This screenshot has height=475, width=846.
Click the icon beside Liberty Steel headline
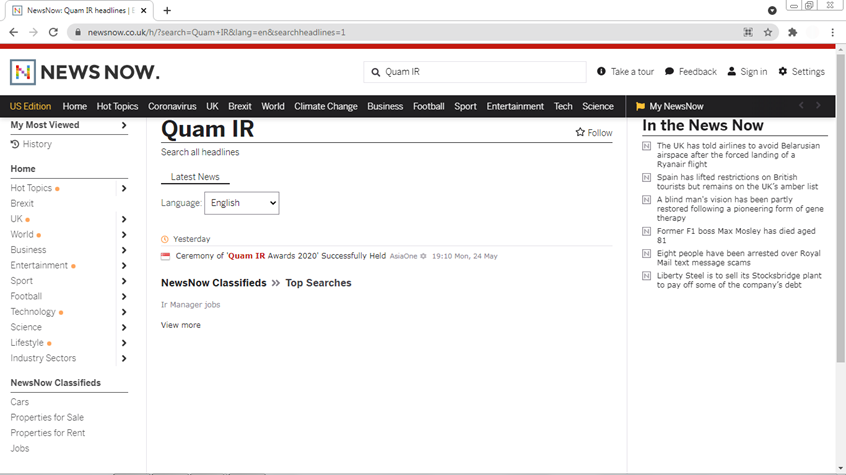click(x=646, y=276)
